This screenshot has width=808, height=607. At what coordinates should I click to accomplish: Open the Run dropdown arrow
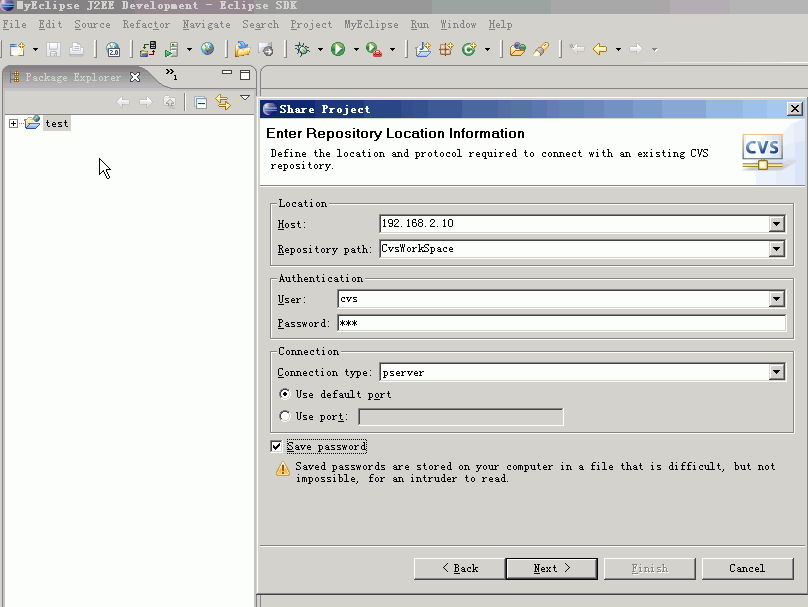point(356,49)
